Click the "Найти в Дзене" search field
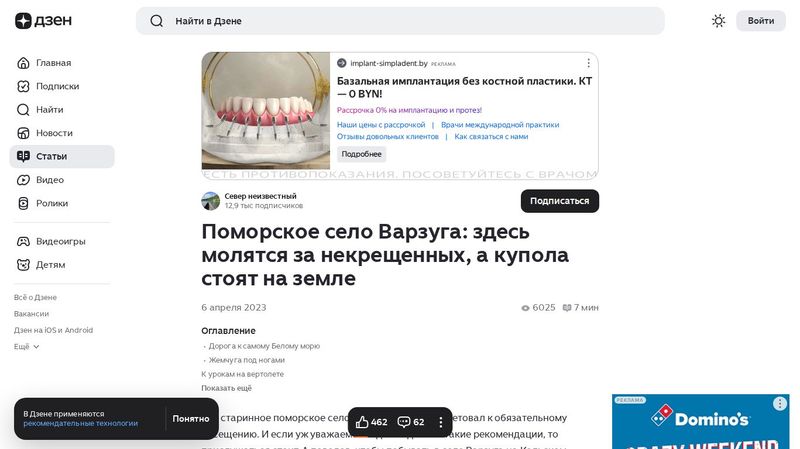This screenshot has height=449, width=800. point(400,21)
